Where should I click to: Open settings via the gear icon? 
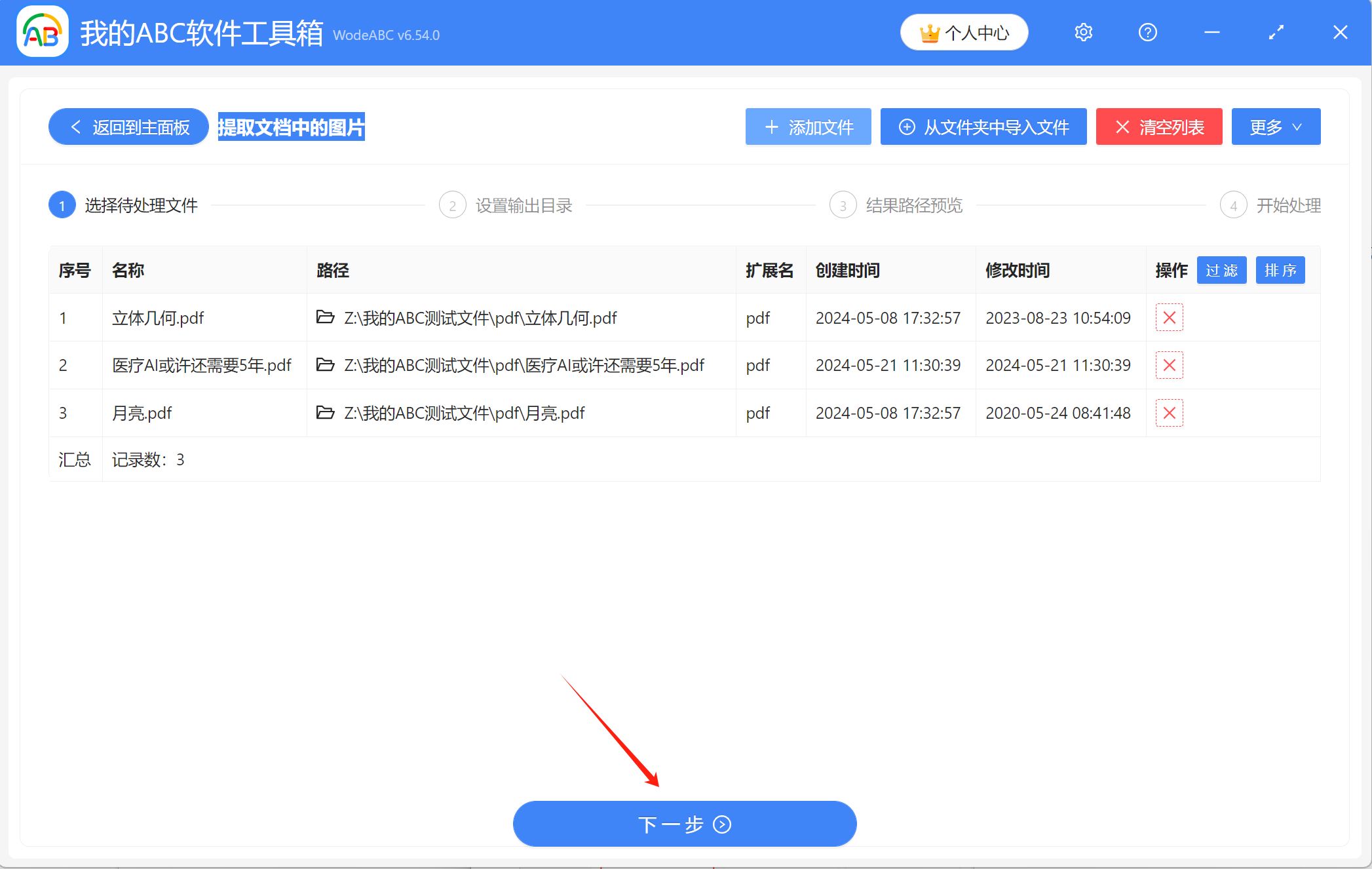(x=1083, y=31)
